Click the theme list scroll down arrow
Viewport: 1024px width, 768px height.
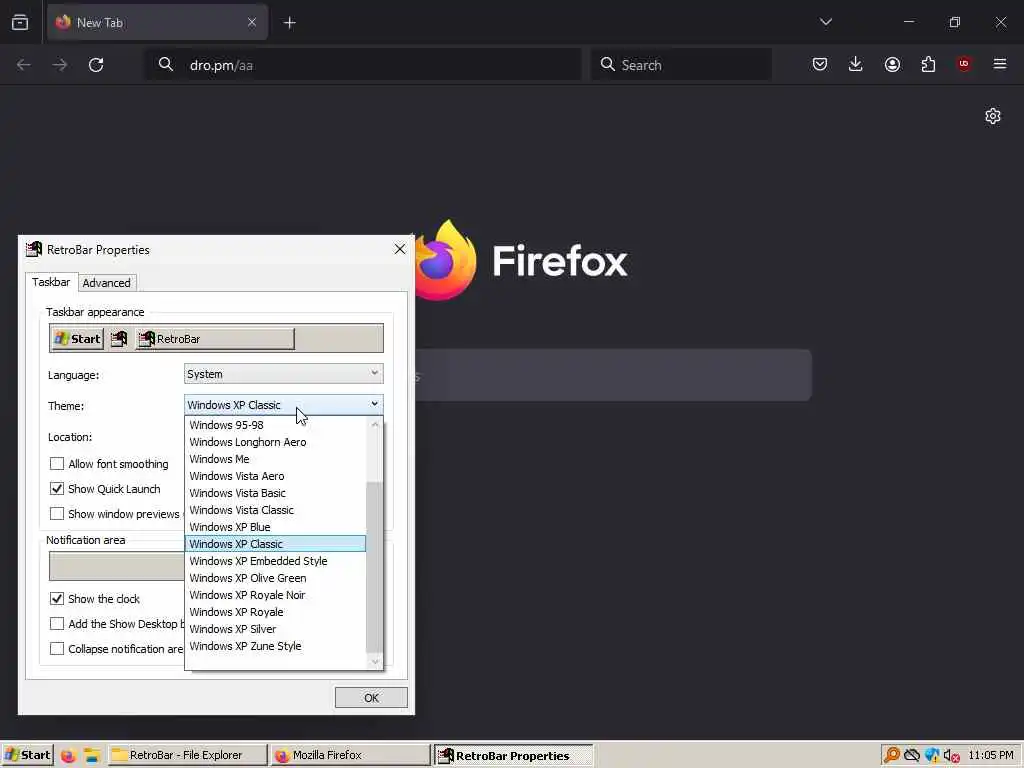pyautogui.click(x=374, y=662)
